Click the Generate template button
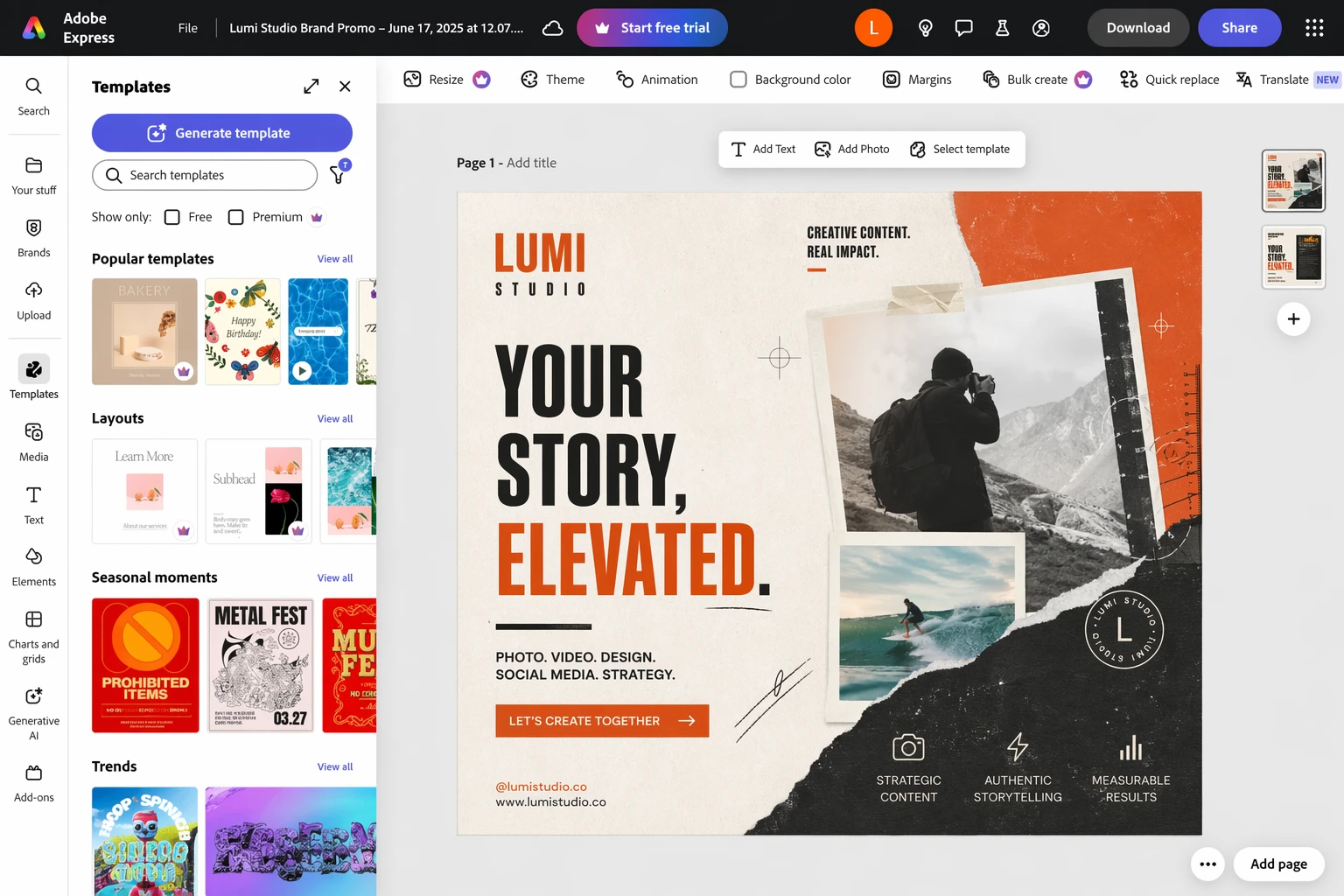The image size is (1344, 896). point(222,133)
